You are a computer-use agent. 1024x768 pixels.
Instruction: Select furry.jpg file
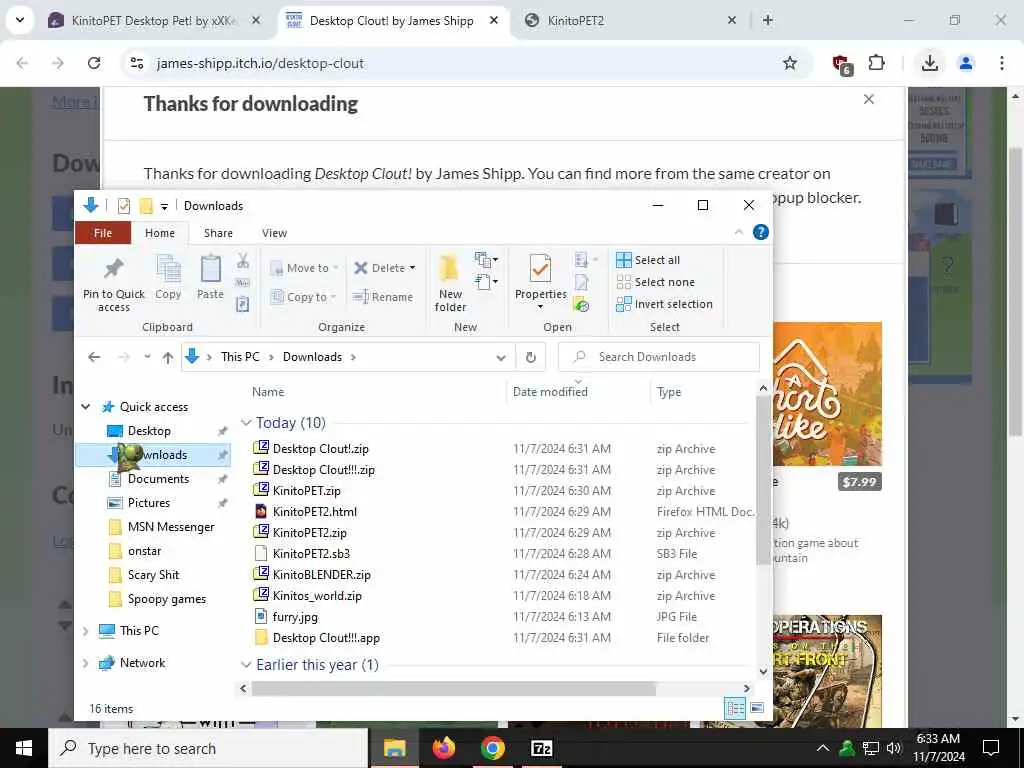pyautogui.click(x=295, y=616)
